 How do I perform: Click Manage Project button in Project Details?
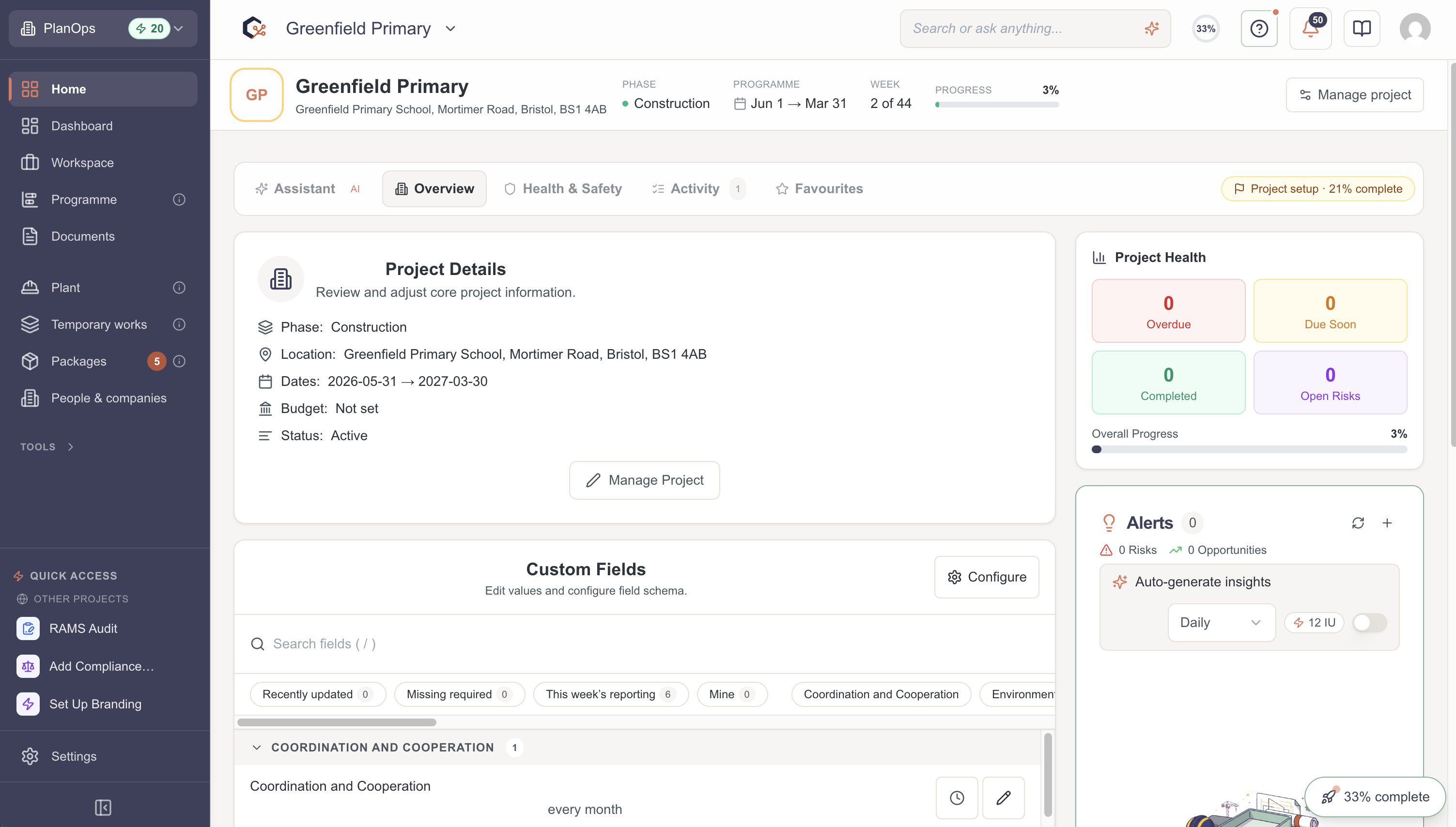tap(644, 480)
